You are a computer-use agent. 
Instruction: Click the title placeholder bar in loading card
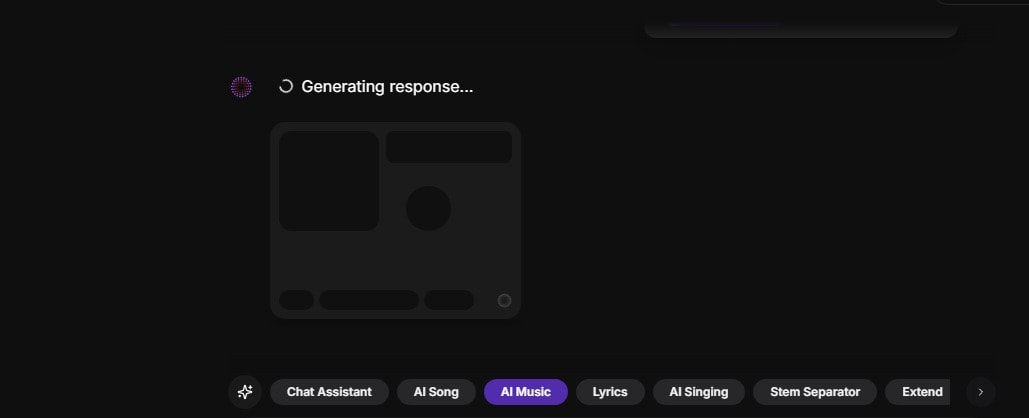tap(449, 147)
